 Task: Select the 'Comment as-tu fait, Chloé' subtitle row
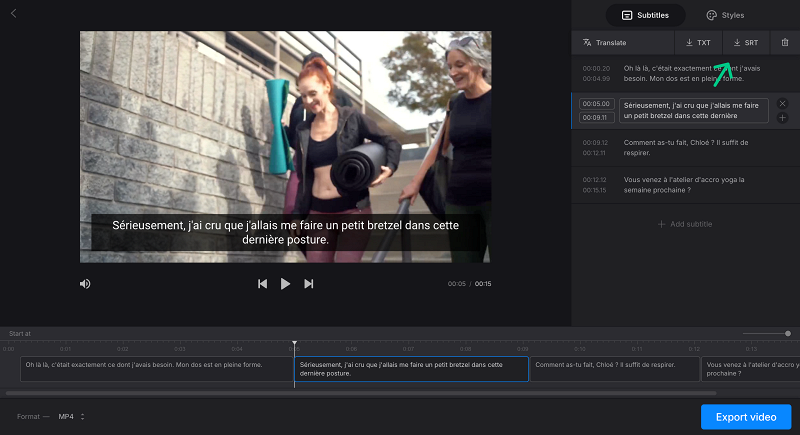pos(686,148)
